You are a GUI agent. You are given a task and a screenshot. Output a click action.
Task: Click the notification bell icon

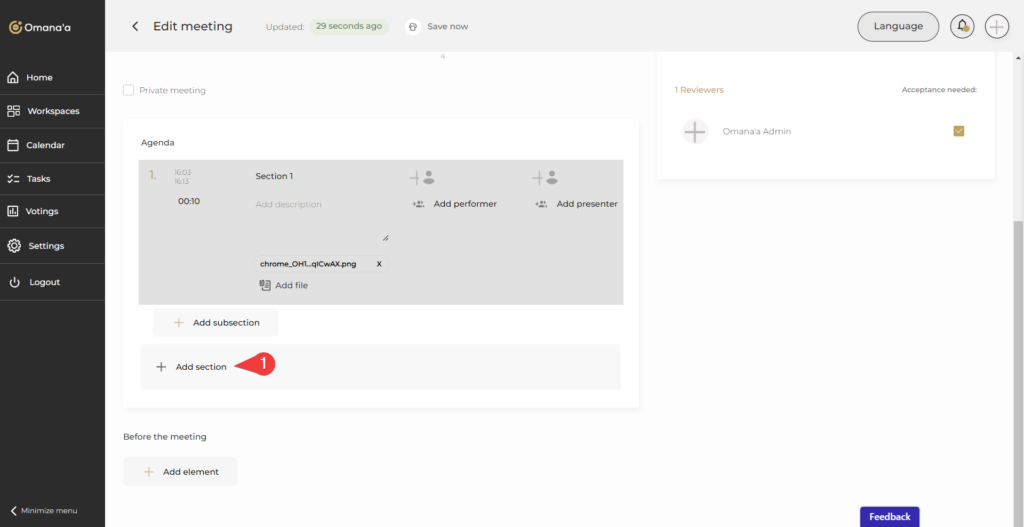[962, 27]
